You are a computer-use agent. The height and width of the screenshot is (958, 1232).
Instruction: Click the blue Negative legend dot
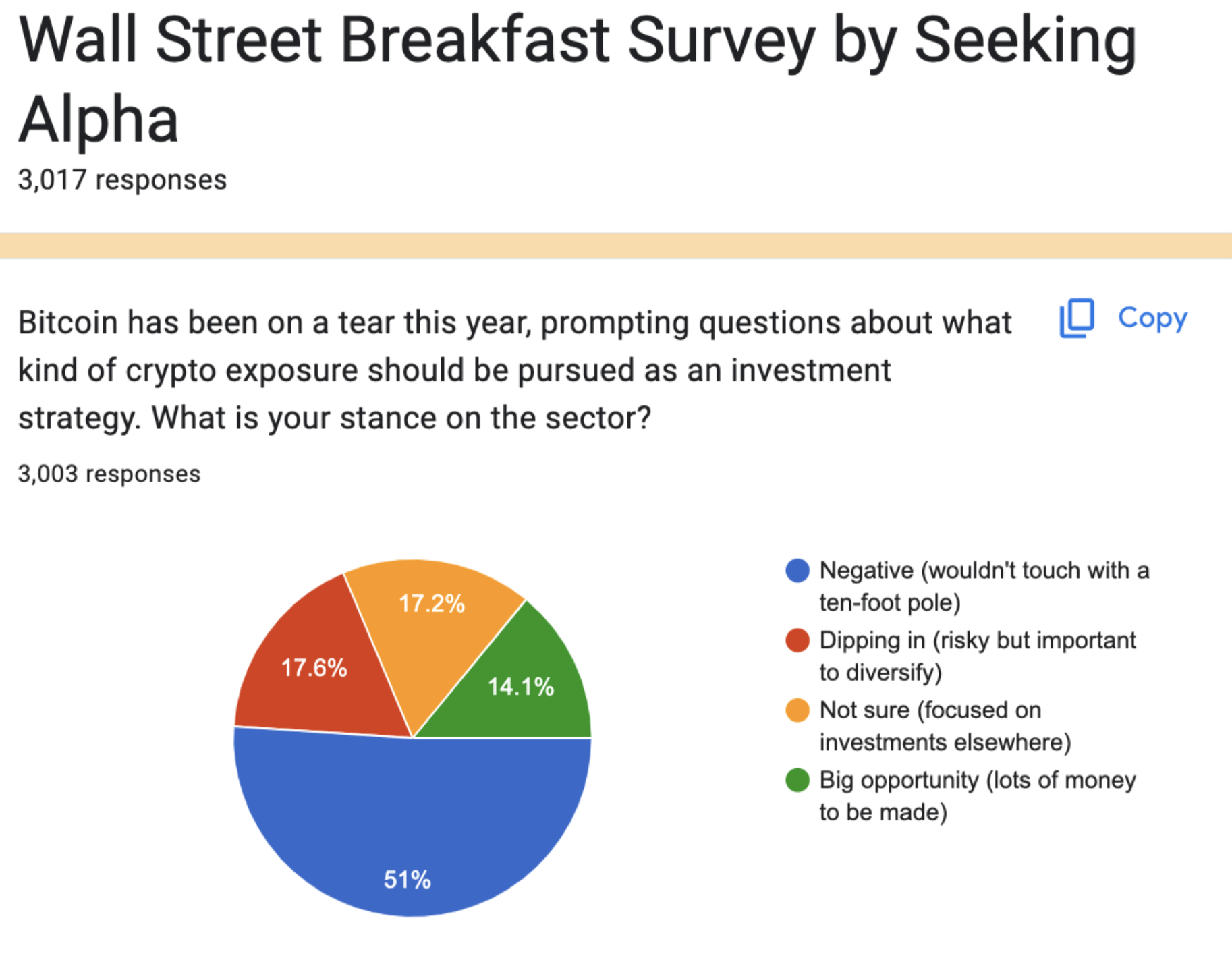coord(797,571)
